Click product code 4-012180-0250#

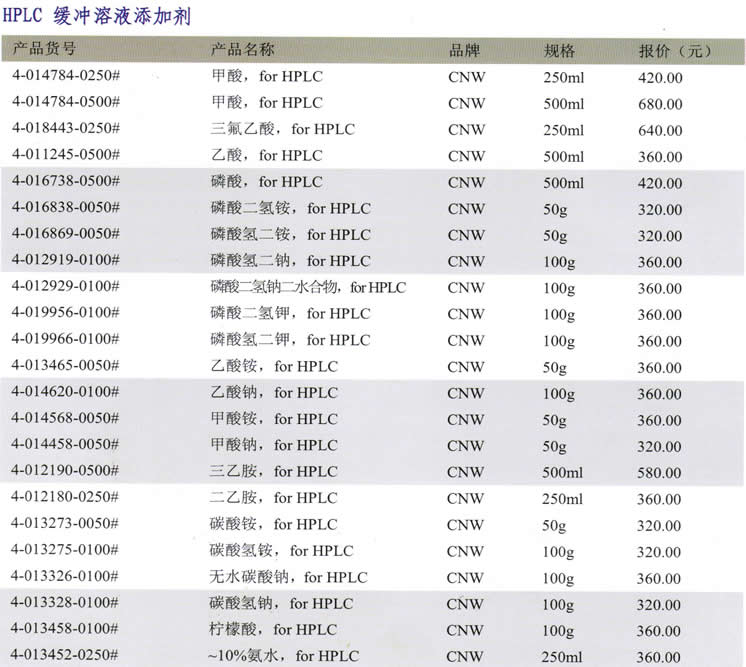coord(66,498)
